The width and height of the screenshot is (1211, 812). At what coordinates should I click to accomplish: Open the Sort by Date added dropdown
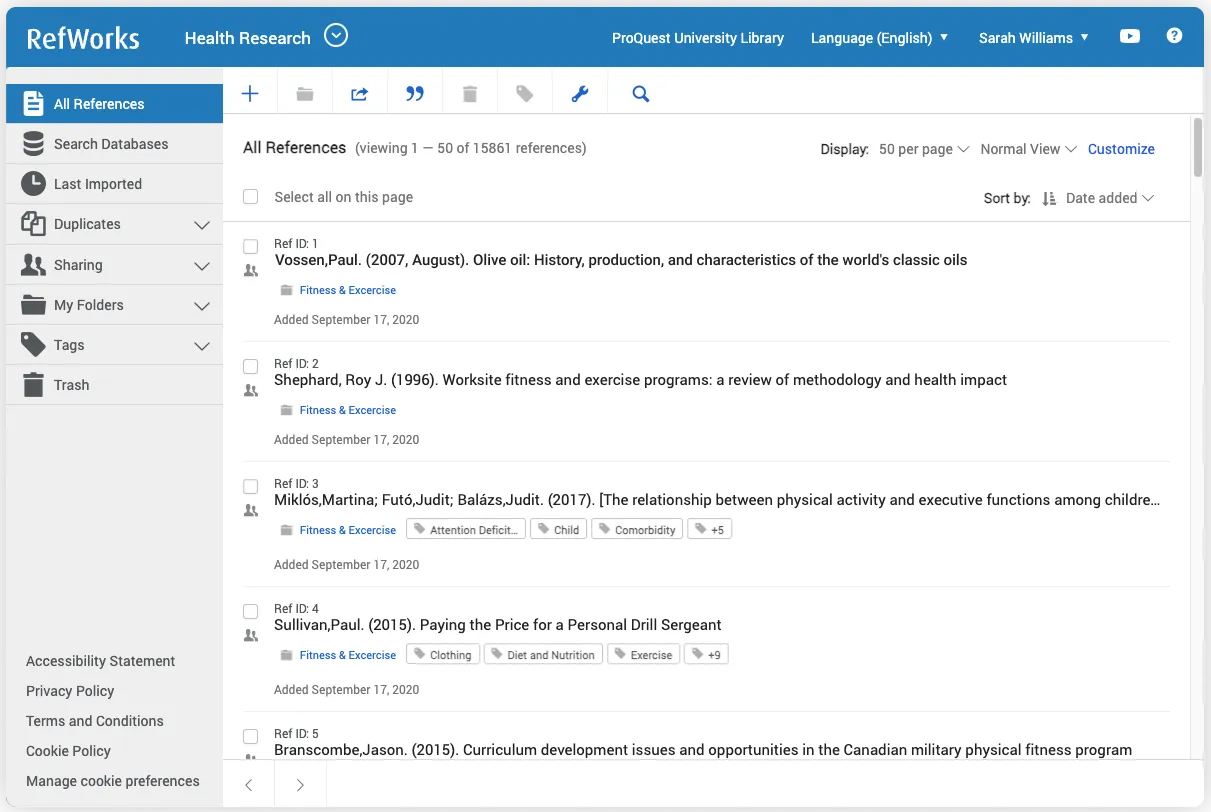click(x=1109, y=198)
